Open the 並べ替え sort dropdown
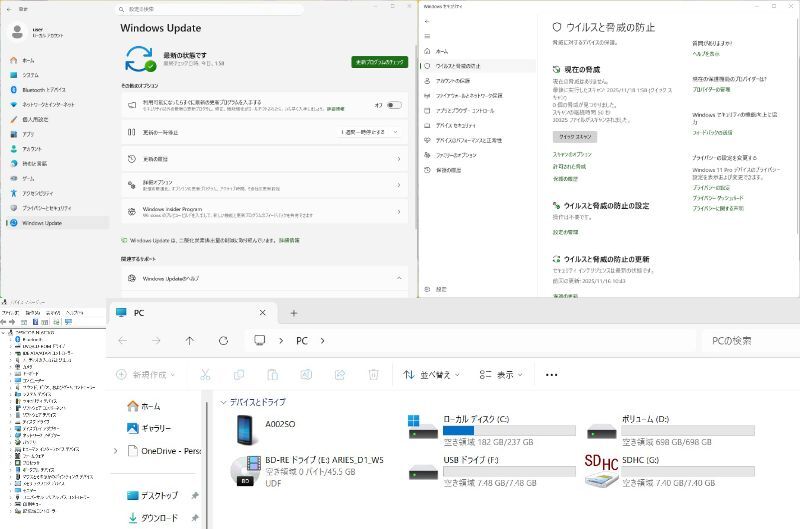This screenshot has width=800, height=529. click(x=431, y=375)
